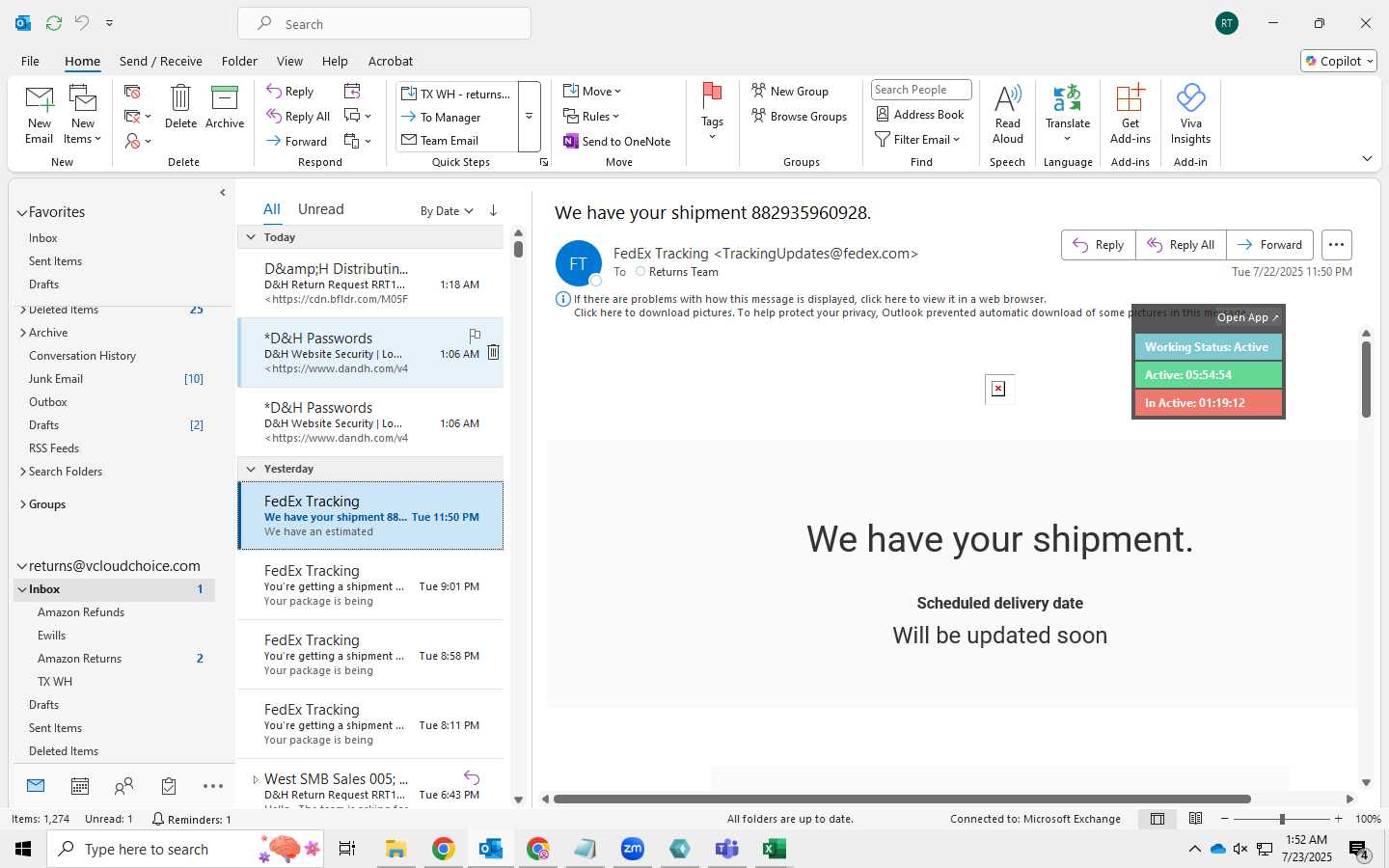Open Viva Insights
The image size is (1389, 868).
(1190, 114)
